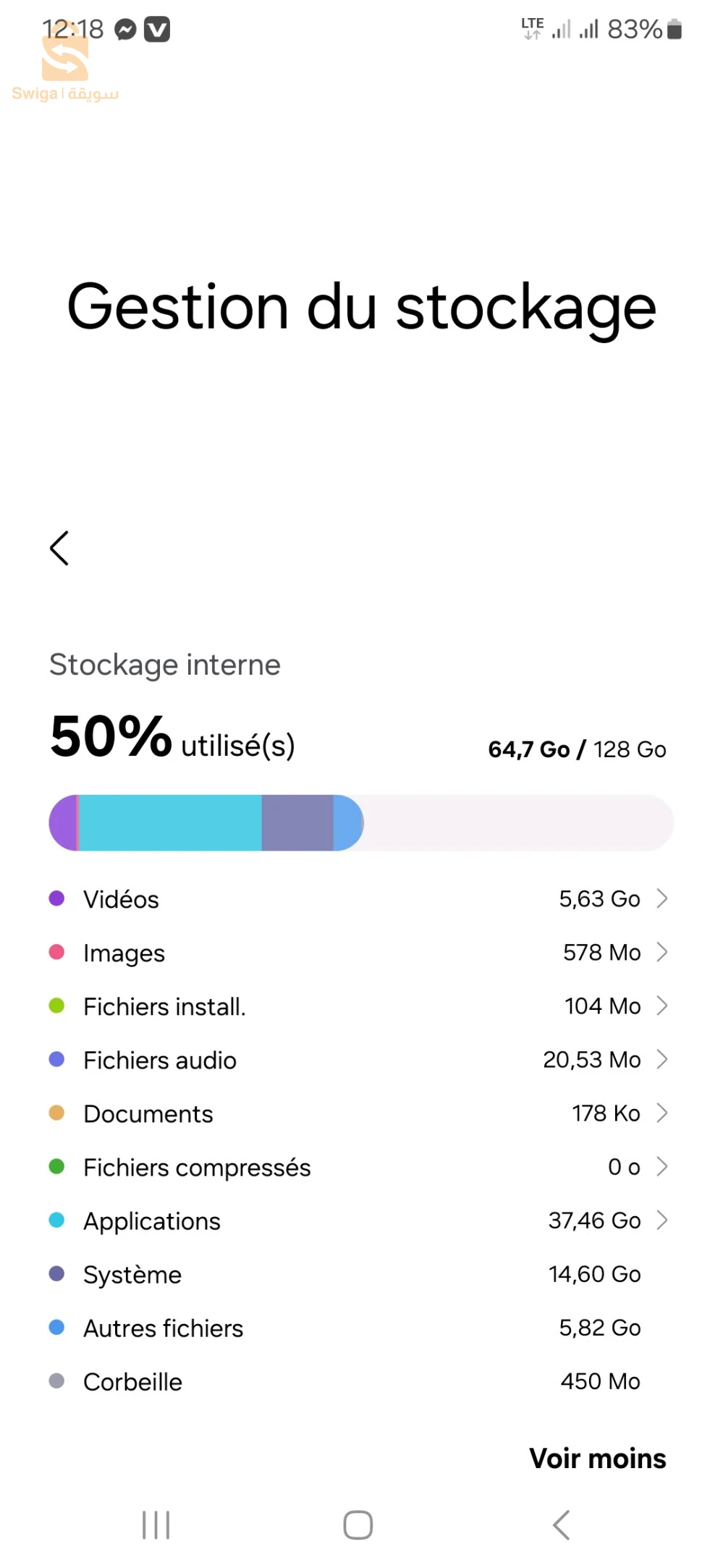The height and width of the screenshot is (1568, 723).
Task: Tap the battery status icon
Action: [674, 30]
